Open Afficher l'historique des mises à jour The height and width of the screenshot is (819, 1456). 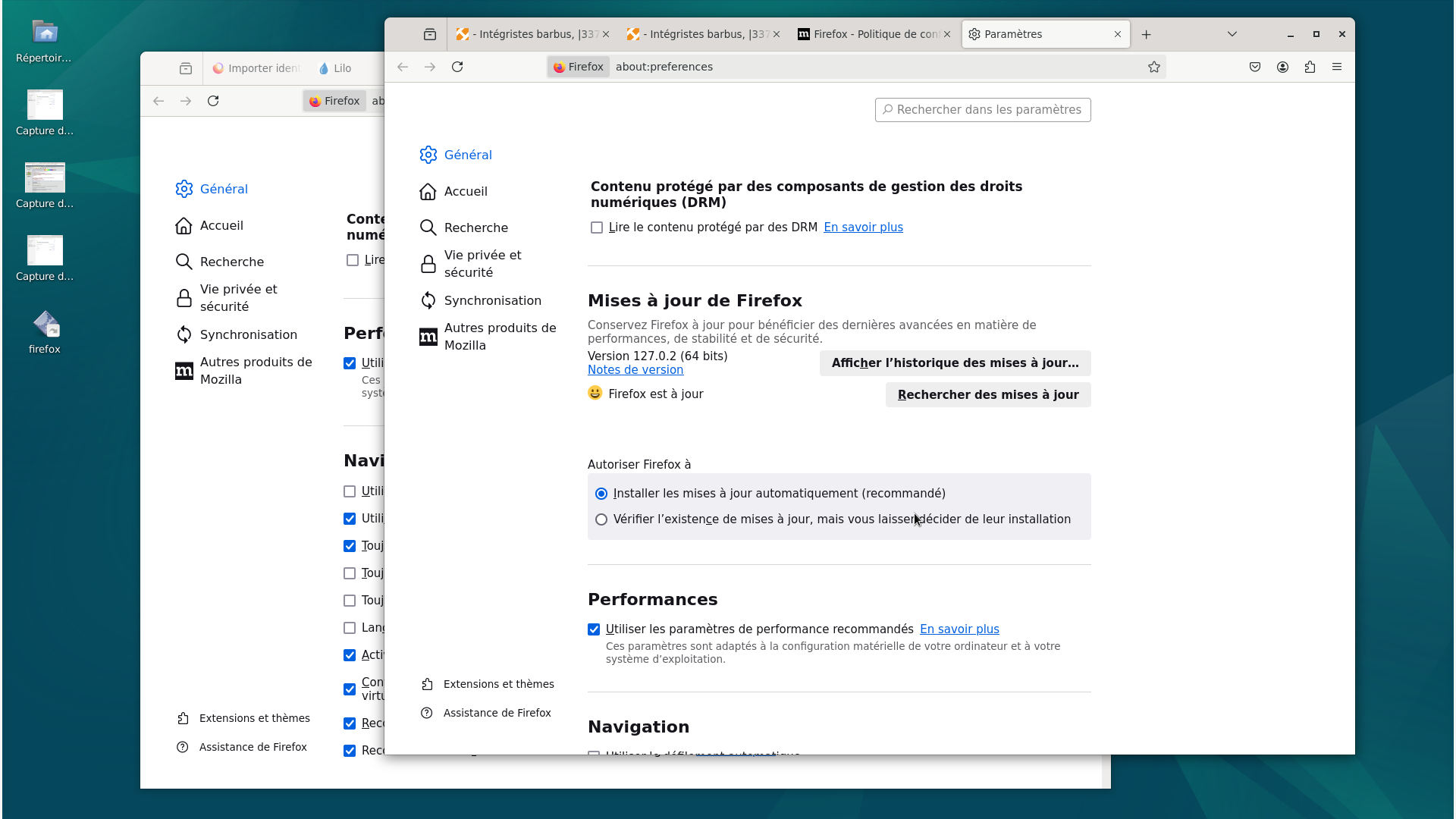click(x=954, y=363)
